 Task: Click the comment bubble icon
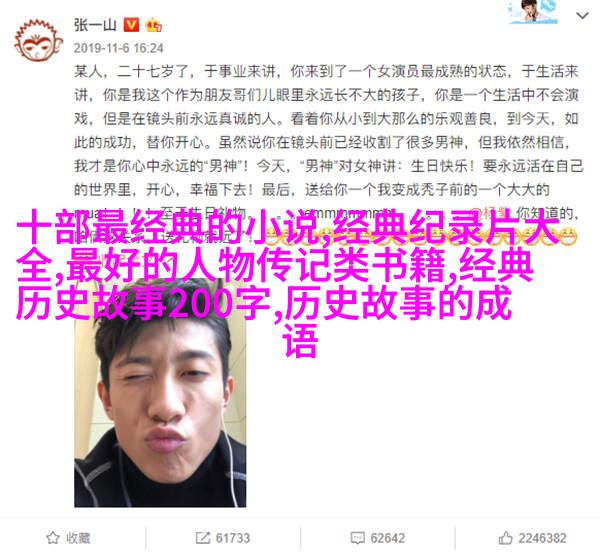[357, 538]
